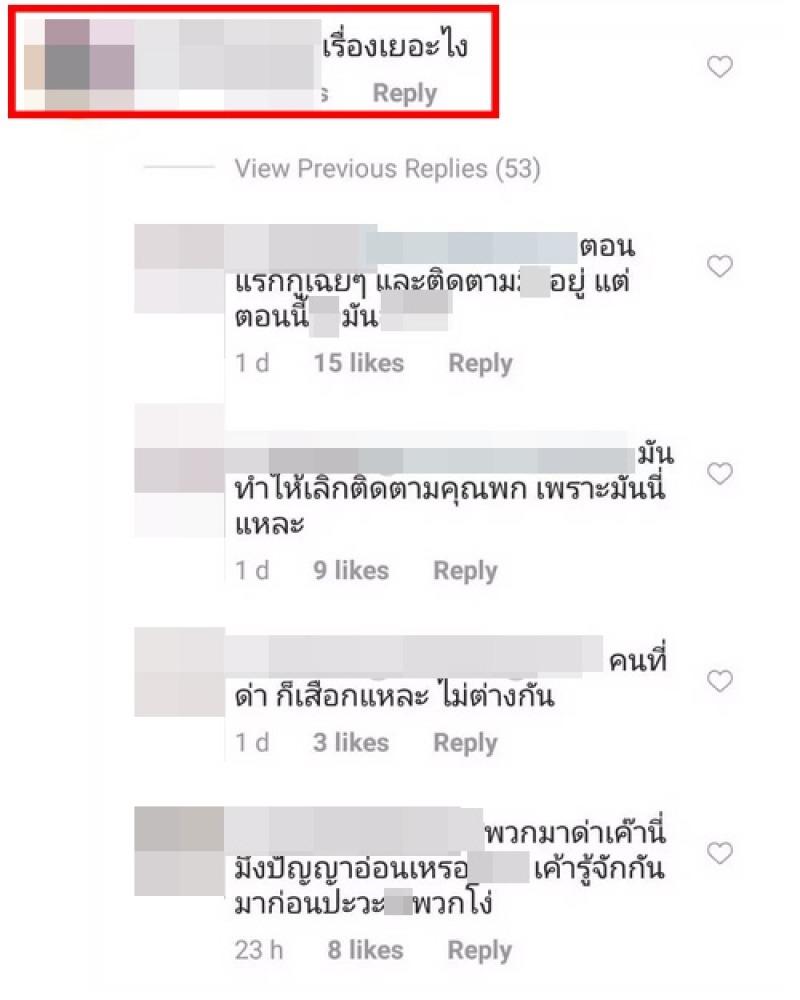This screenshot has height=1000, width=800.
Task: Tap the heart on the 15-likes reply
Action: coord(720,266)
